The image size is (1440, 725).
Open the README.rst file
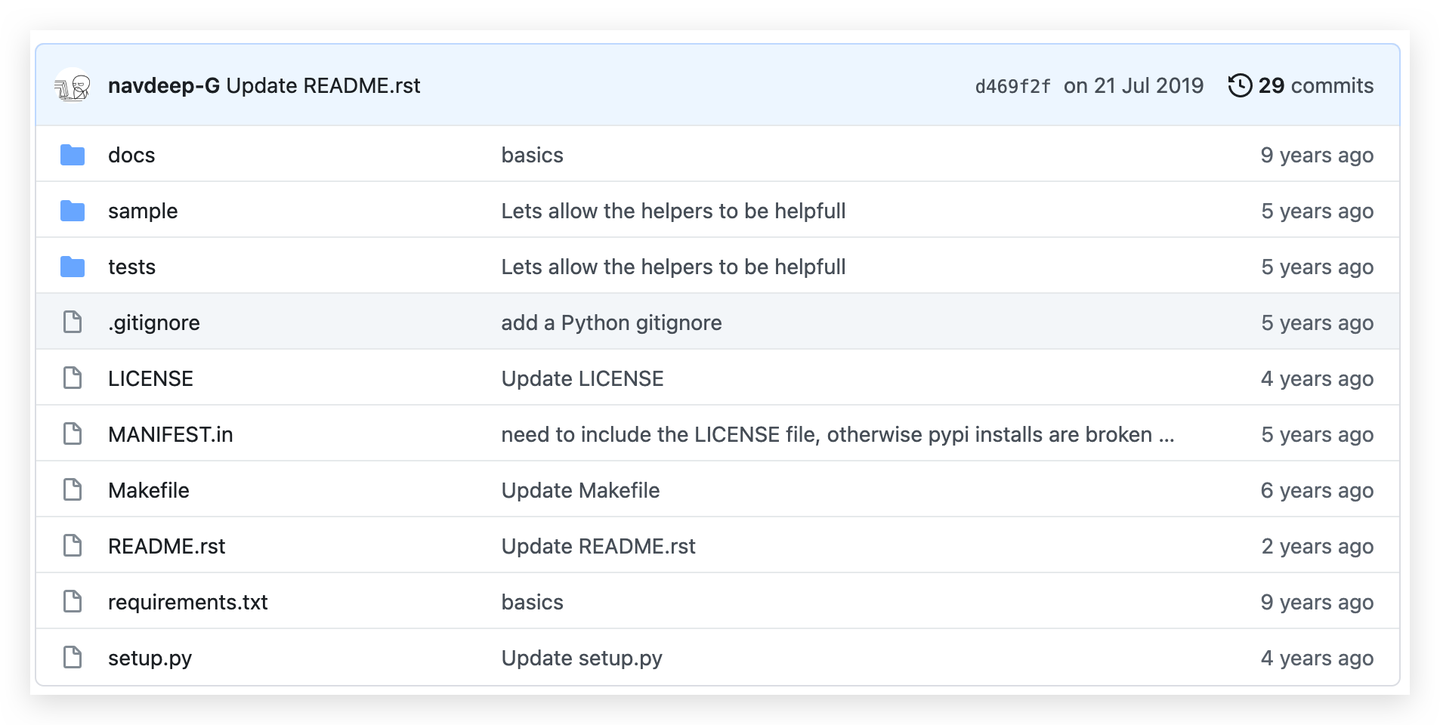point(166,546)
